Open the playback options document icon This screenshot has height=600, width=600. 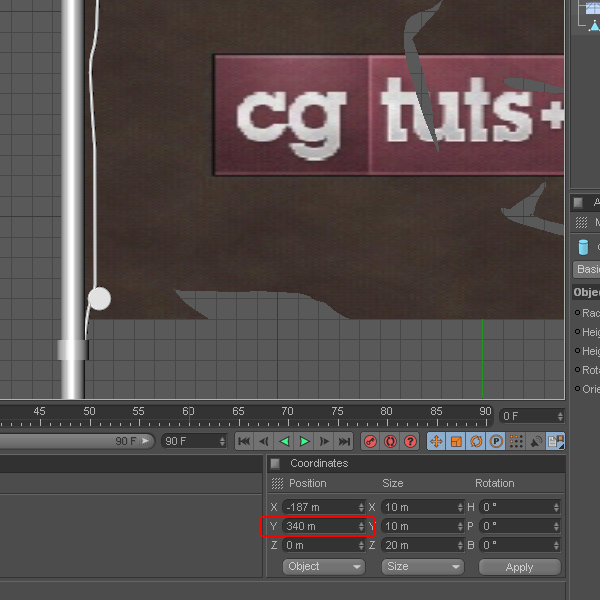[555, 441]
